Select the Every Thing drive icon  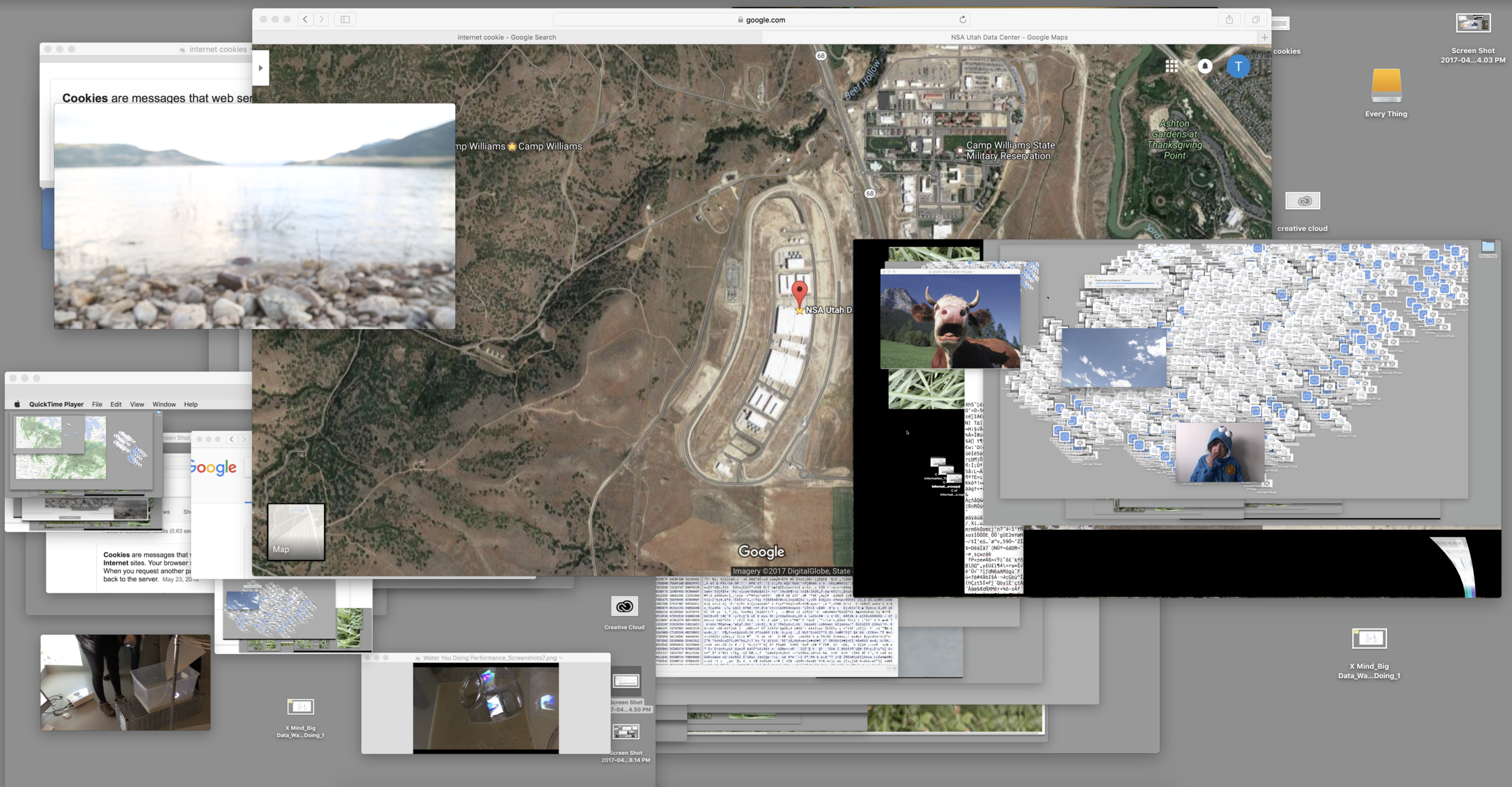pyautogui.click(x=1386, y=86)
